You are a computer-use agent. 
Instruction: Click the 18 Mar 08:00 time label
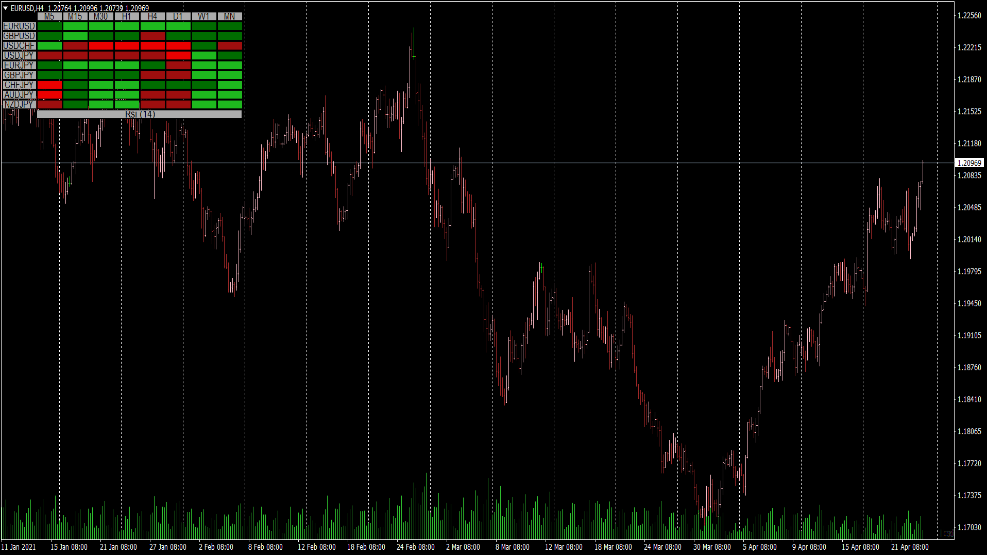pyautogui.click(x=613, y=547)
